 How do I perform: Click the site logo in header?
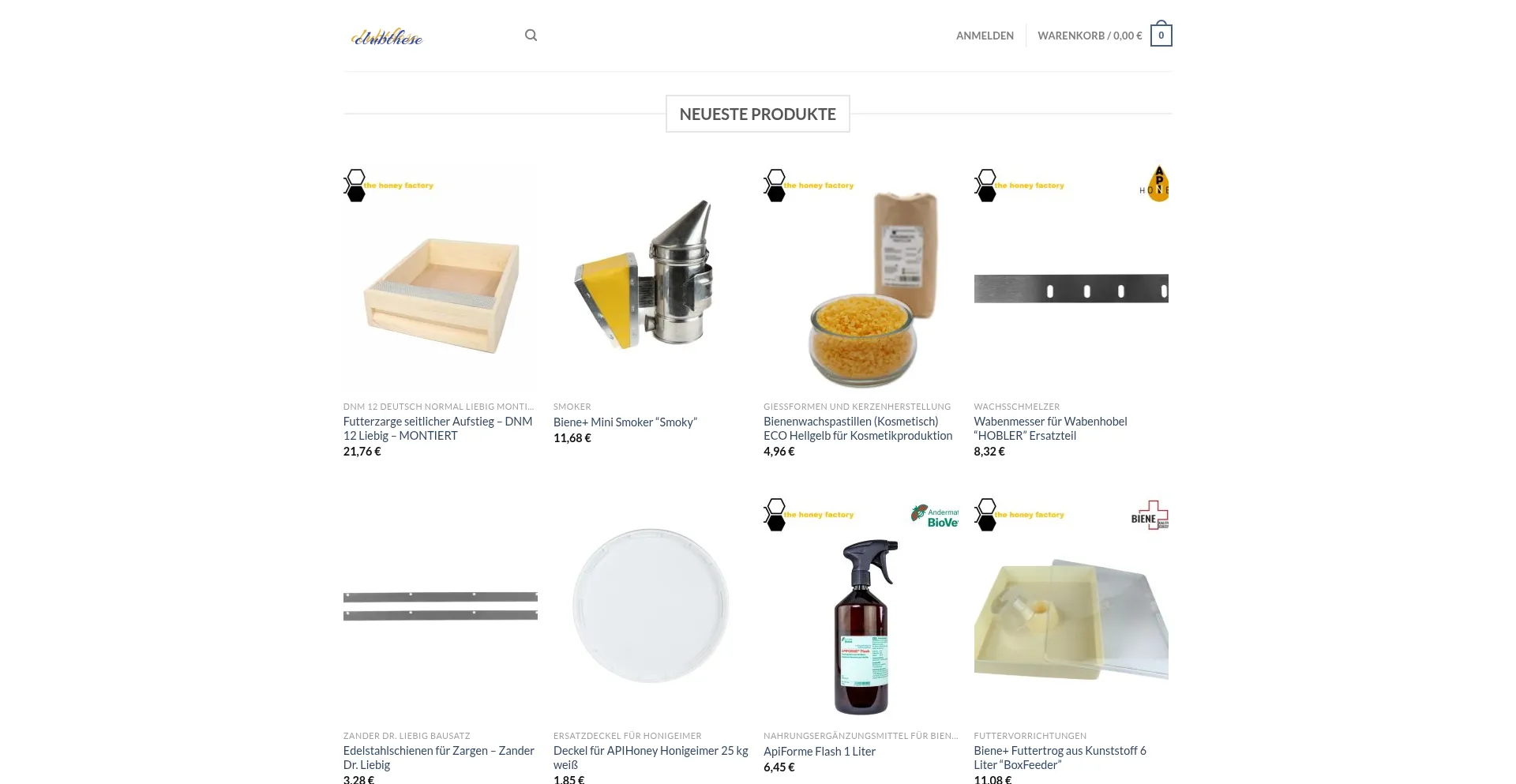click(x=387, y=36)
